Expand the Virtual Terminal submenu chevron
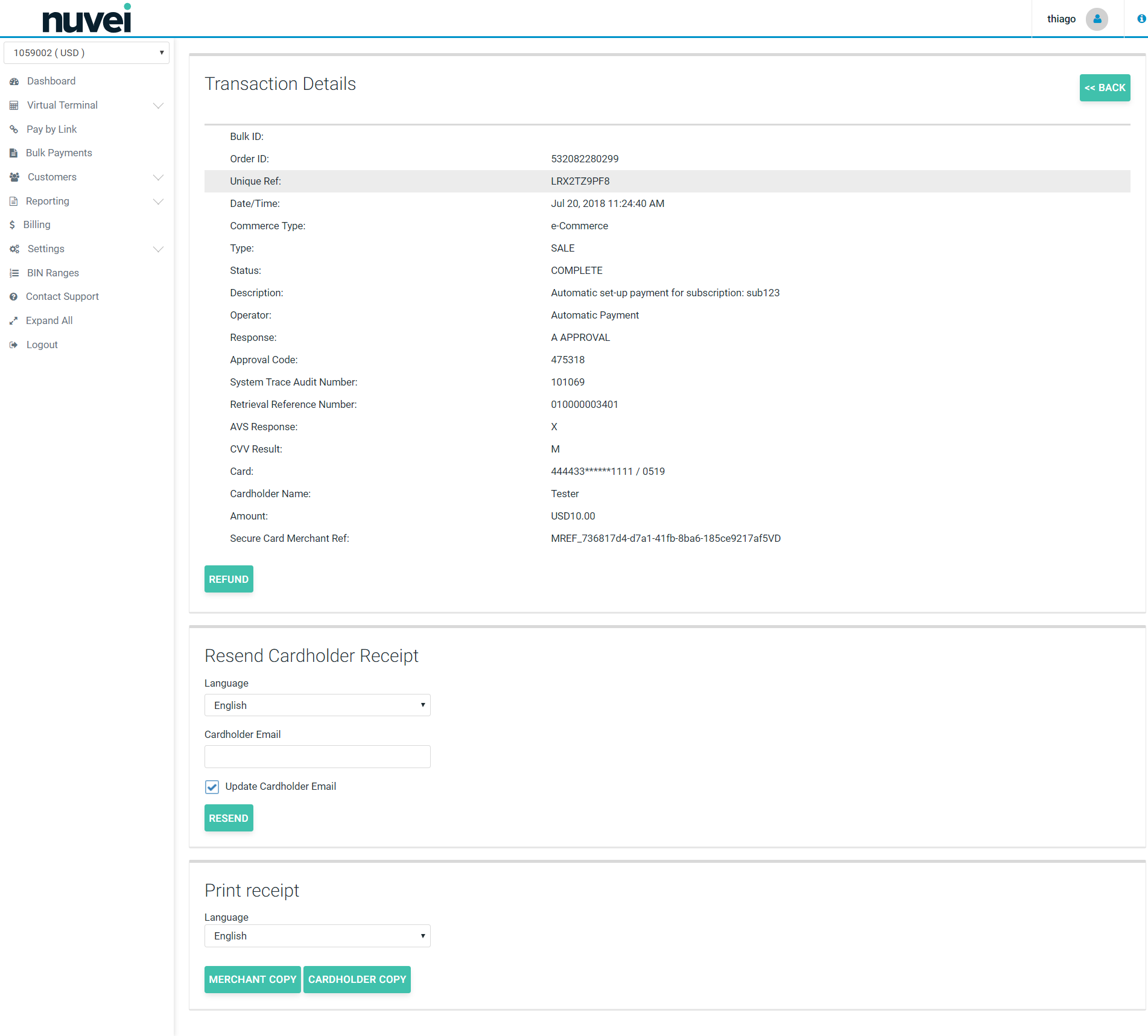 [x=158, y=106]
